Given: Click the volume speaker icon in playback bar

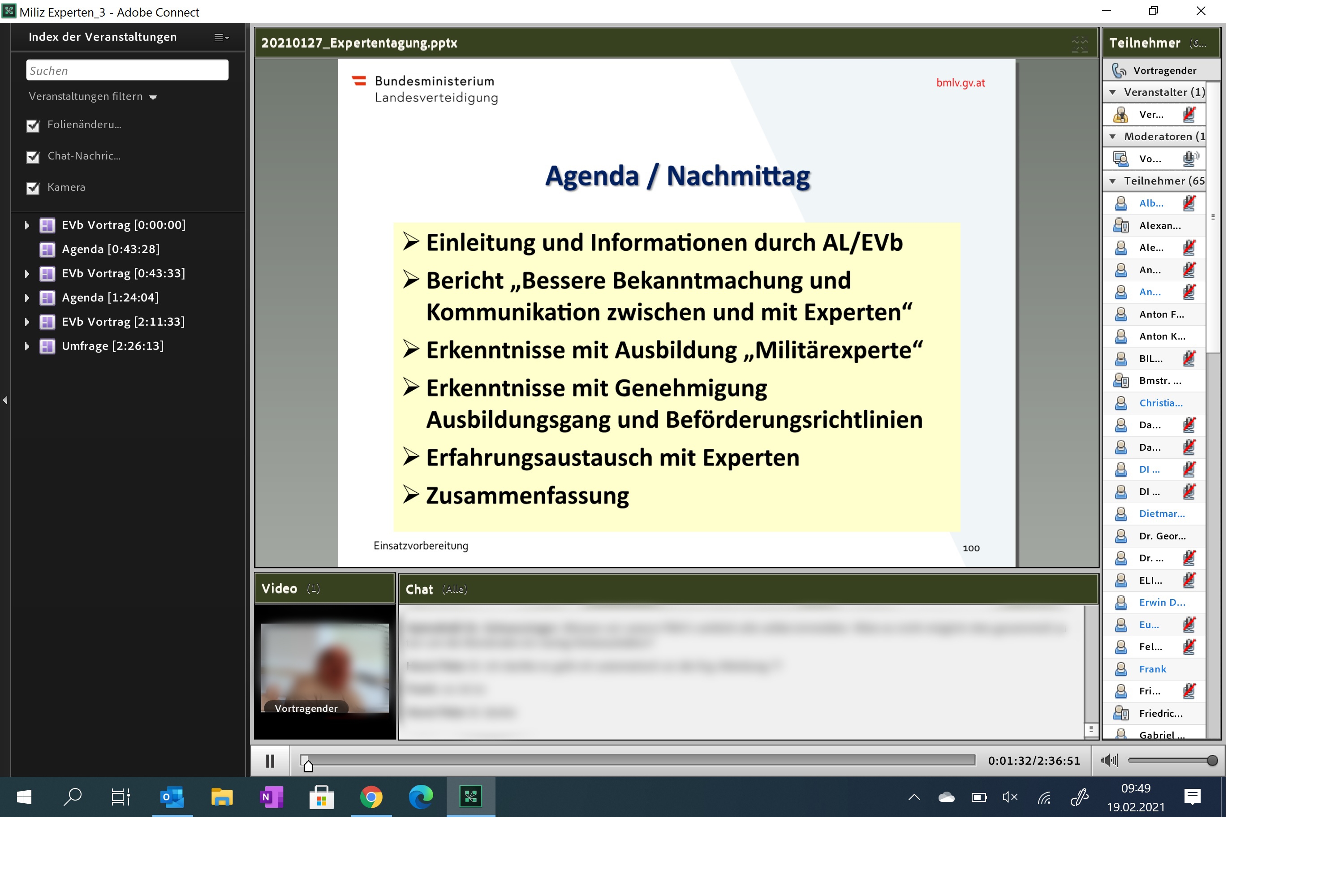Looking at the screenshot, I should (x=1108, y=760).
